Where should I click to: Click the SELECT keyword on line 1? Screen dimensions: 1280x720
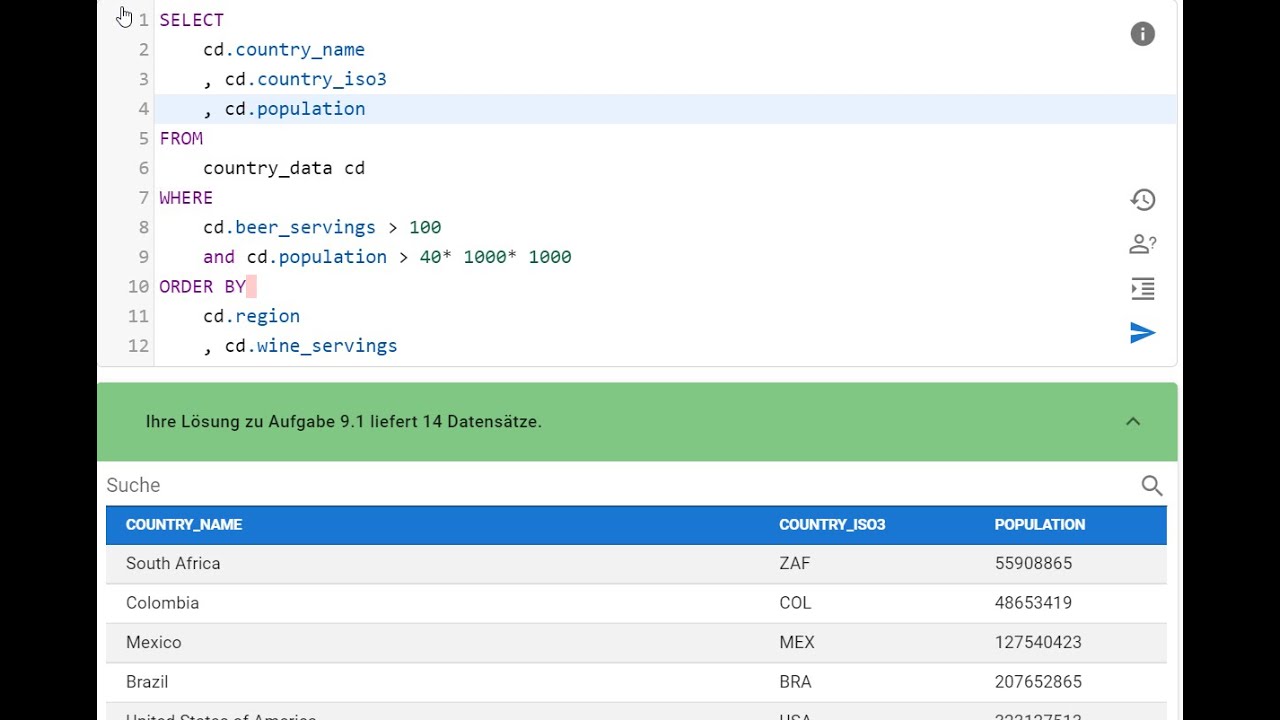tap(191, 20)
